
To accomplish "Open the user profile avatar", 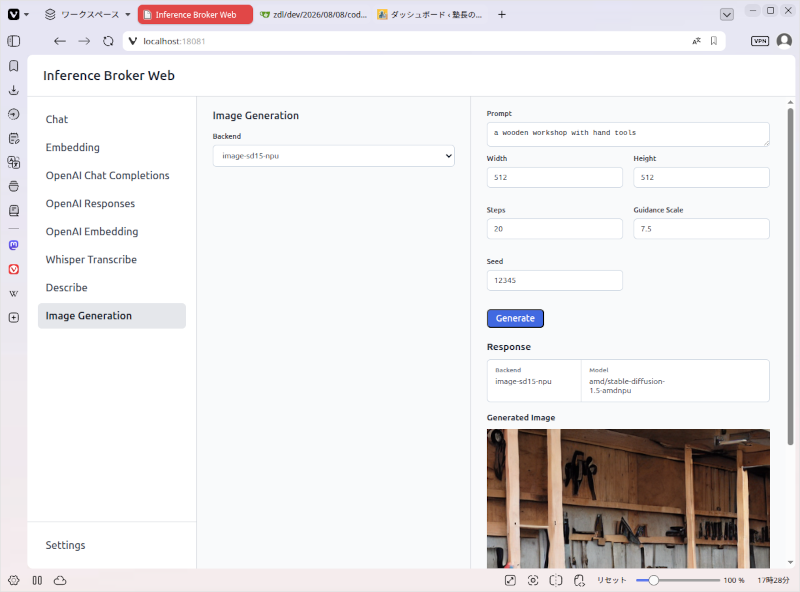I will click(x=784, y=41).
